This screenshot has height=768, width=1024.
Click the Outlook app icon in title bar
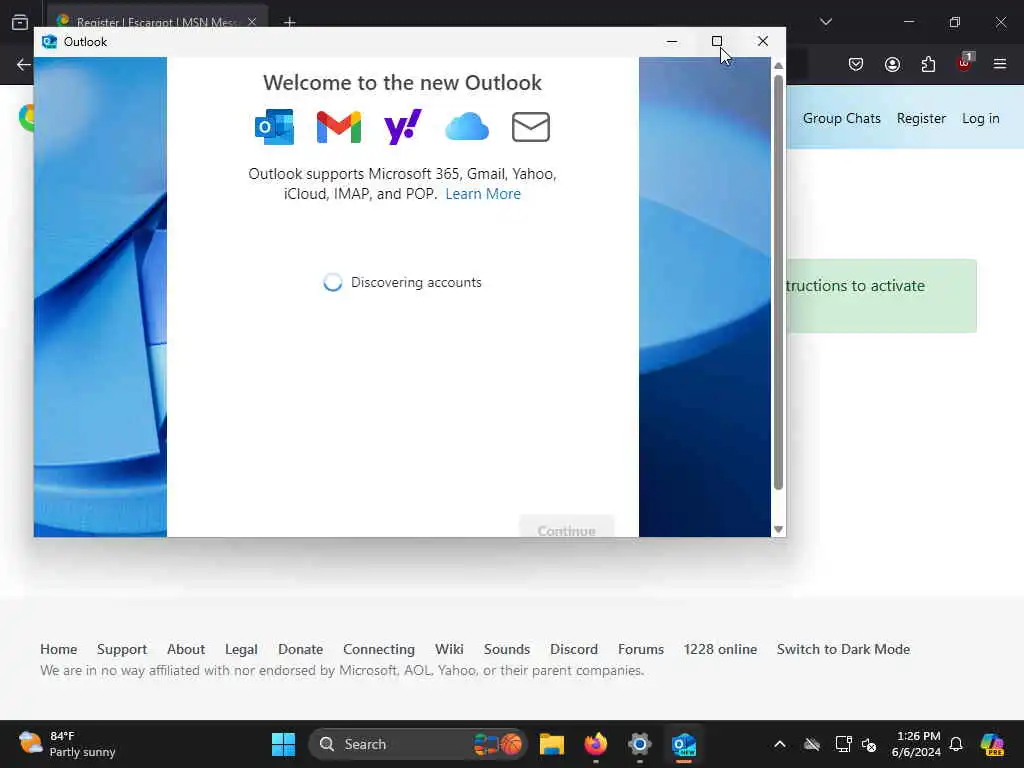tap(49, 42)
